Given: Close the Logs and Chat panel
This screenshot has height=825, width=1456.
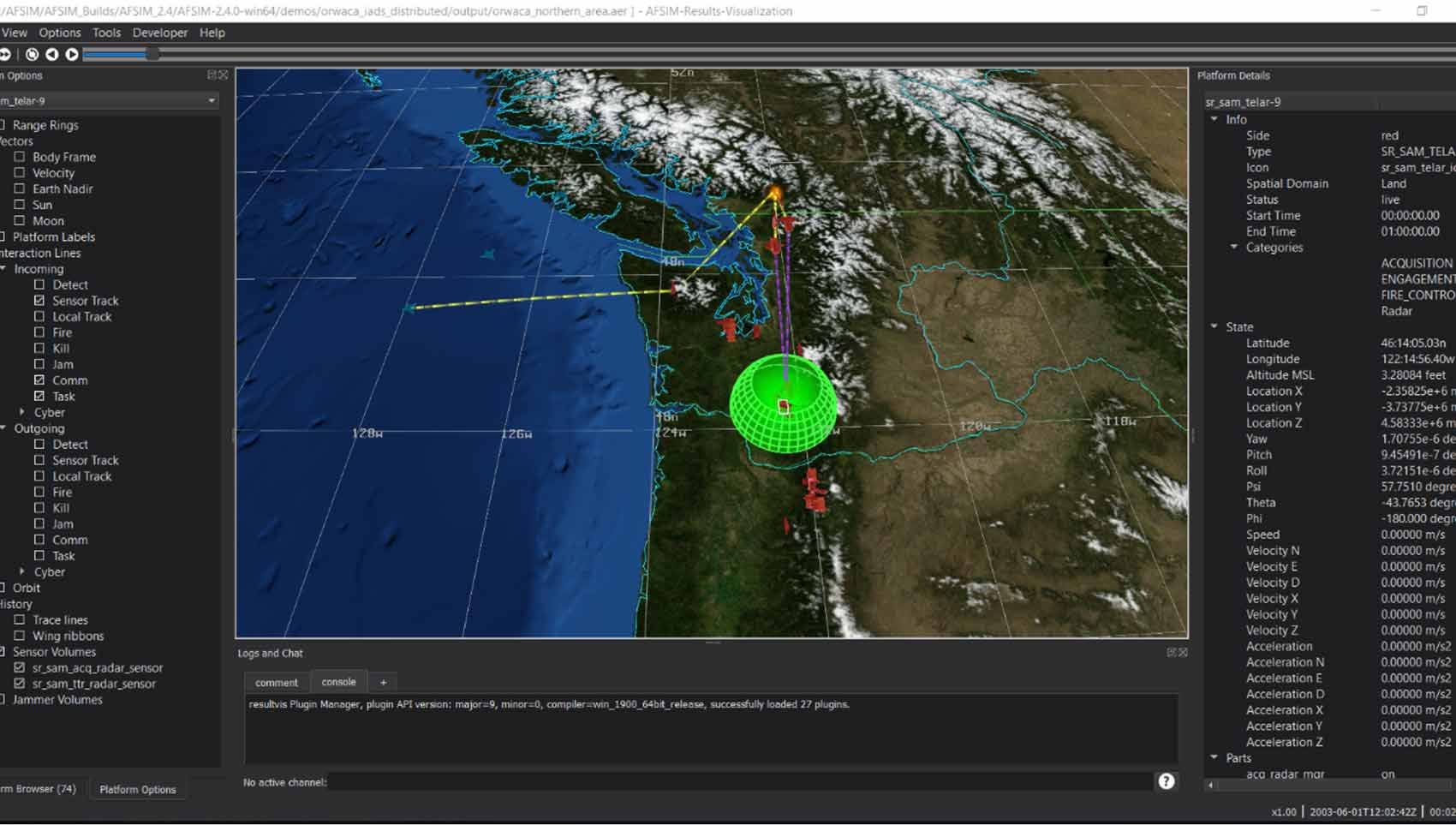Looking at the screenshot, I should tap(1183, 653).
